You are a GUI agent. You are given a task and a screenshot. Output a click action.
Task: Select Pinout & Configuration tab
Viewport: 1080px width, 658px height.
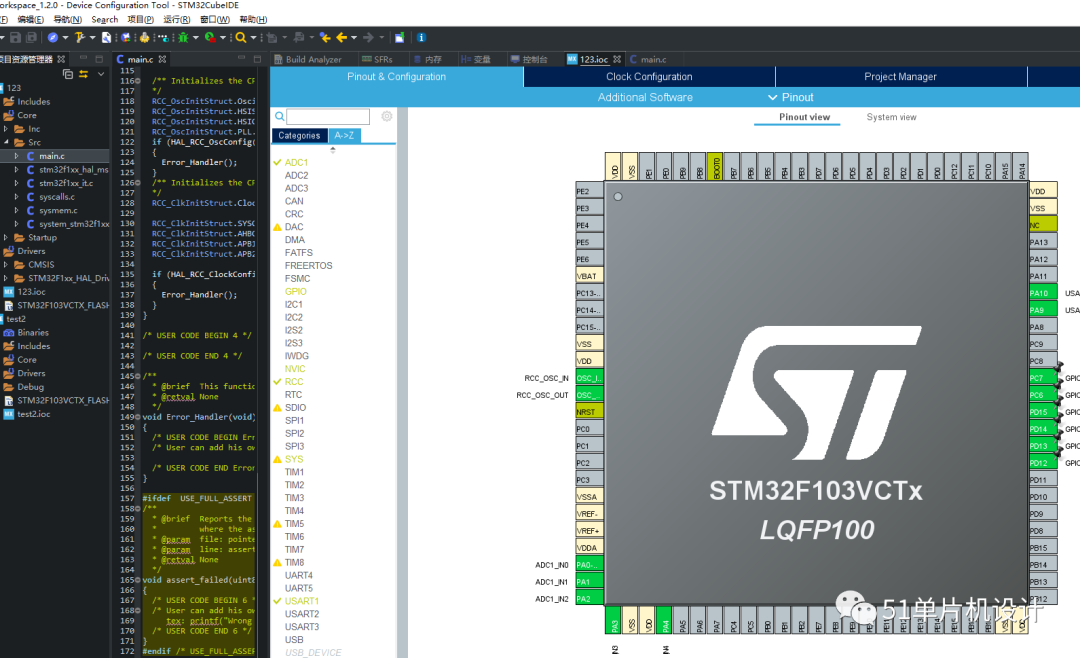coord(397,76)
